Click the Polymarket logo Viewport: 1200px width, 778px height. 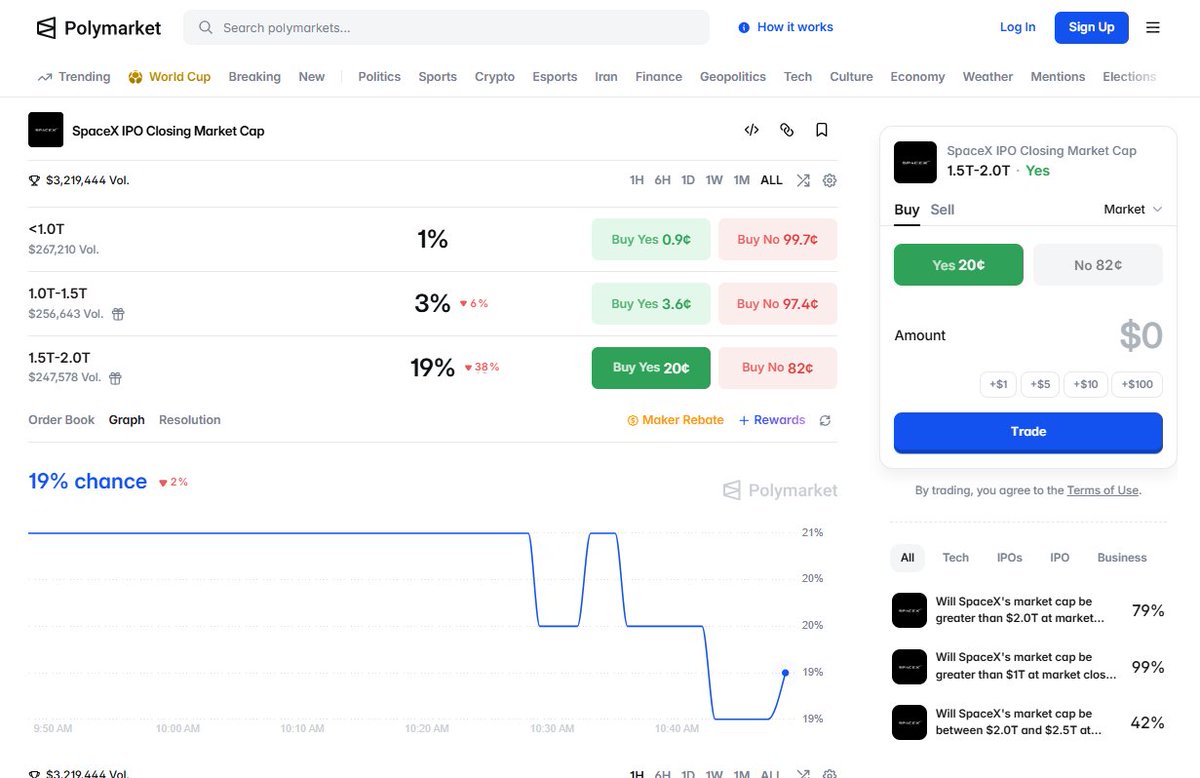tap(98, 28)
